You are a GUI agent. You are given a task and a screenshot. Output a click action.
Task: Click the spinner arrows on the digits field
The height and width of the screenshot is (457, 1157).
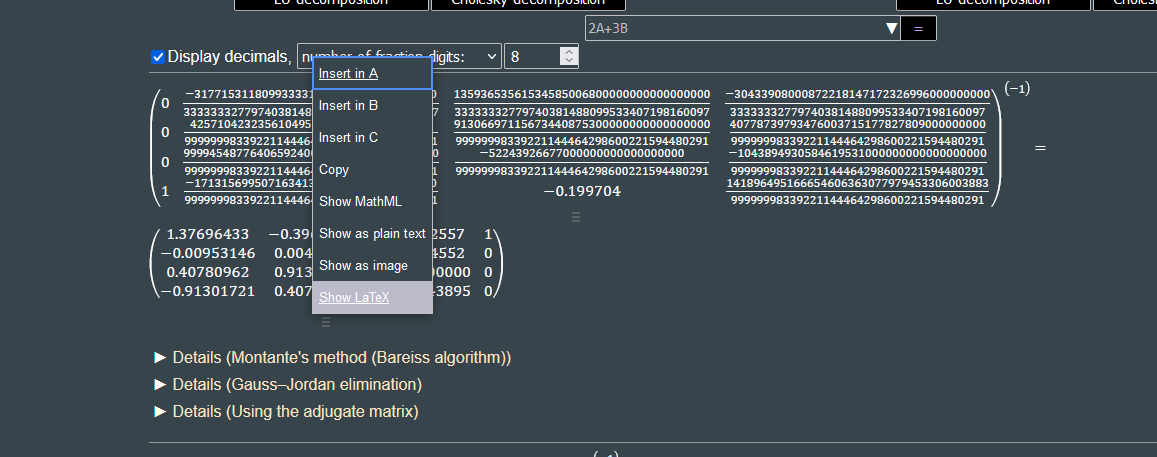(x=569, y=56)
